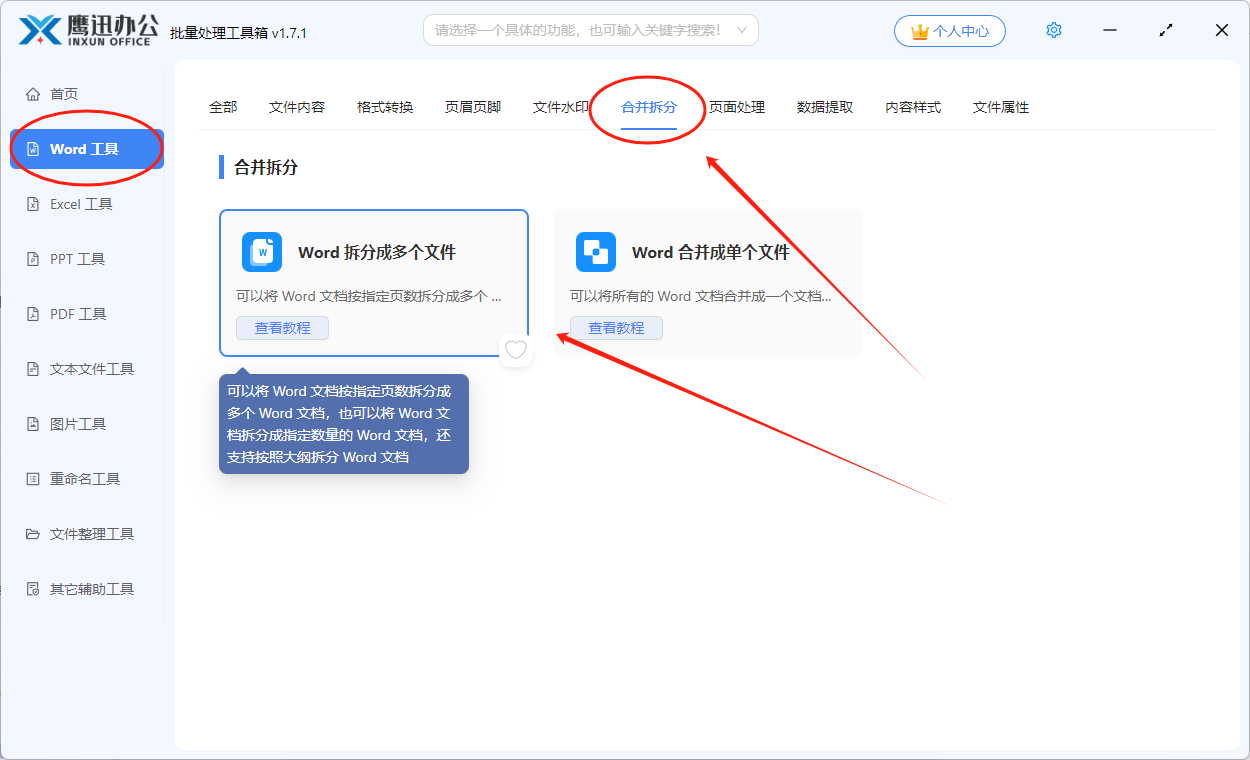Open the settings gear icon

pyautogui.click(x=1053, y=31)
